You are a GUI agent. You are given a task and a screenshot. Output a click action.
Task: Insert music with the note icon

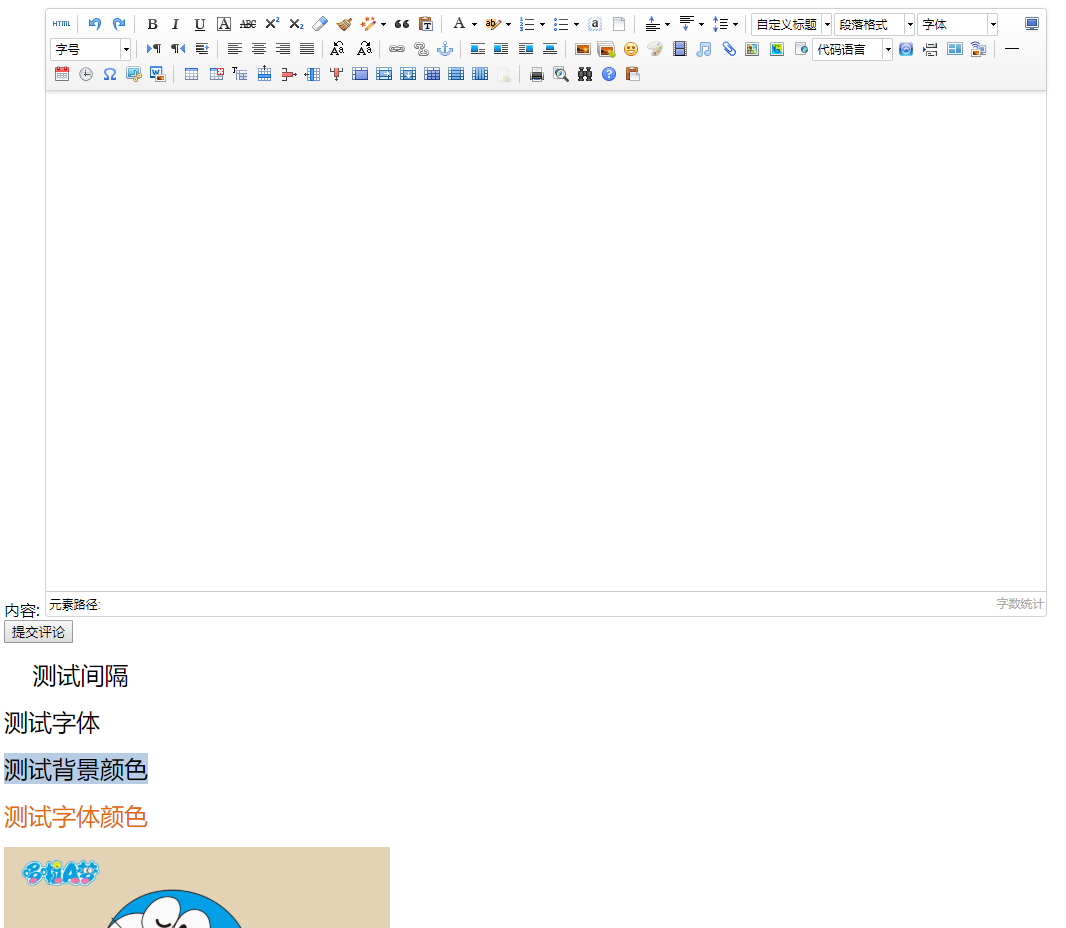click(x=704, y=49)
